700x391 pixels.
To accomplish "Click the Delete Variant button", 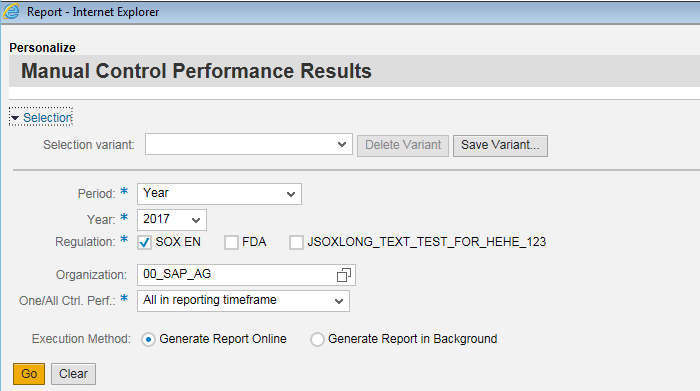I will pyautogui.click(x=403, y=146).
